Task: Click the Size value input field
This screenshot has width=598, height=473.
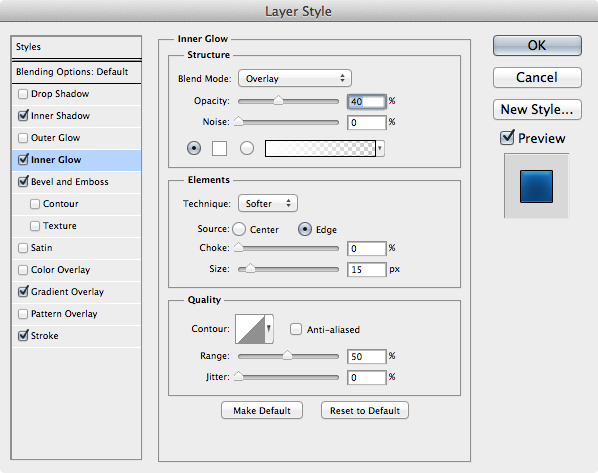Action: 367,270
